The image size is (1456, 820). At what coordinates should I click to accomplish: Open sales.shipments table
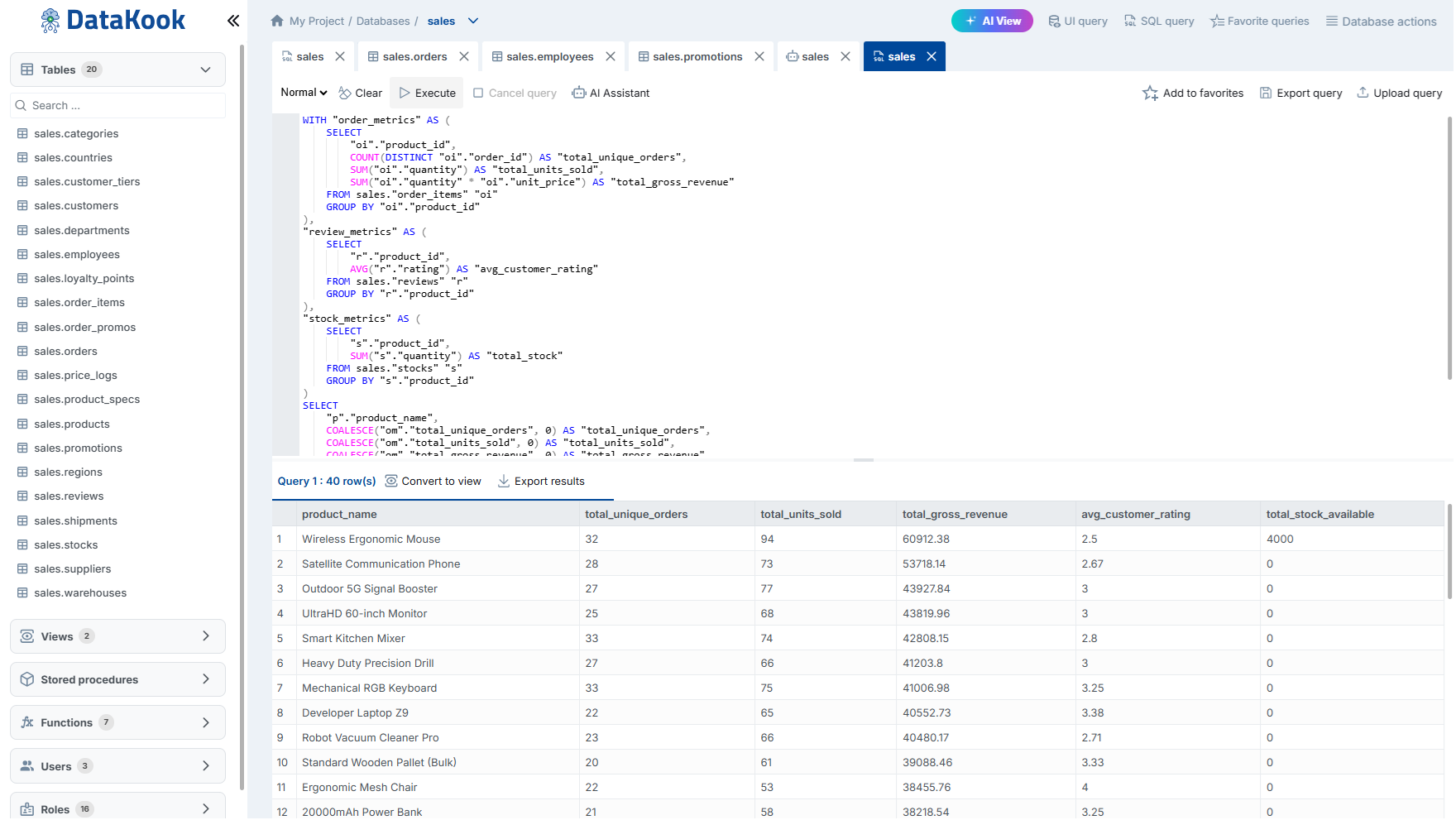point(75,520)
